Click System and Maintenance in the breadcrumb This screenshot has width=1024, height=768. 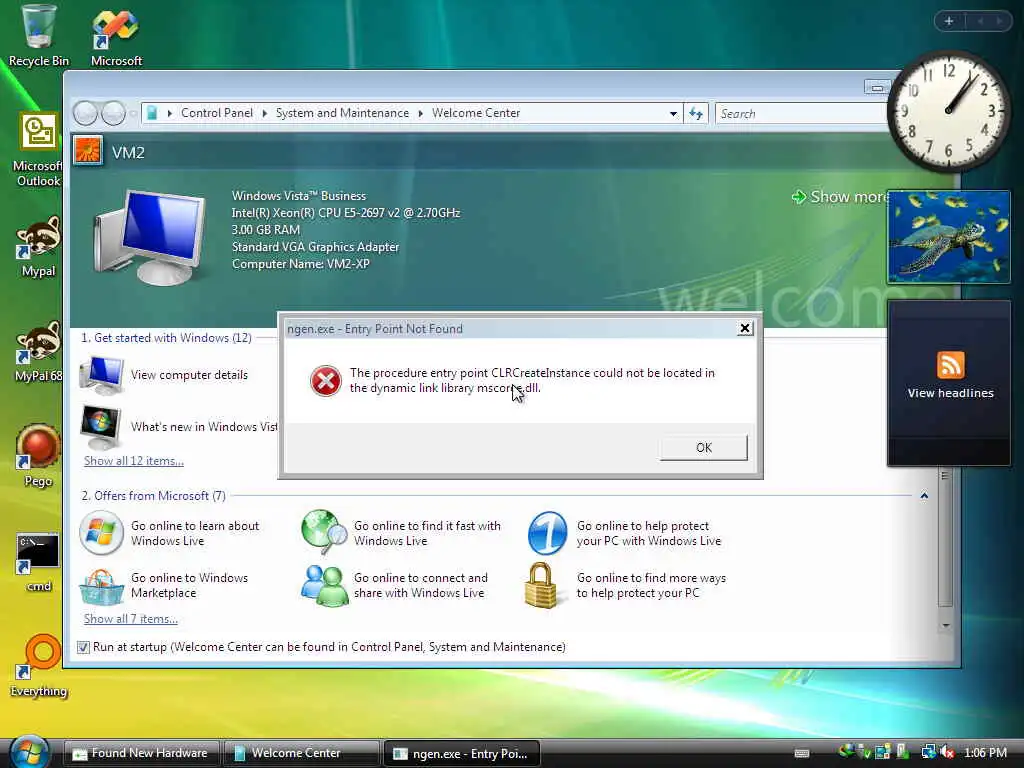coord(342,113)
